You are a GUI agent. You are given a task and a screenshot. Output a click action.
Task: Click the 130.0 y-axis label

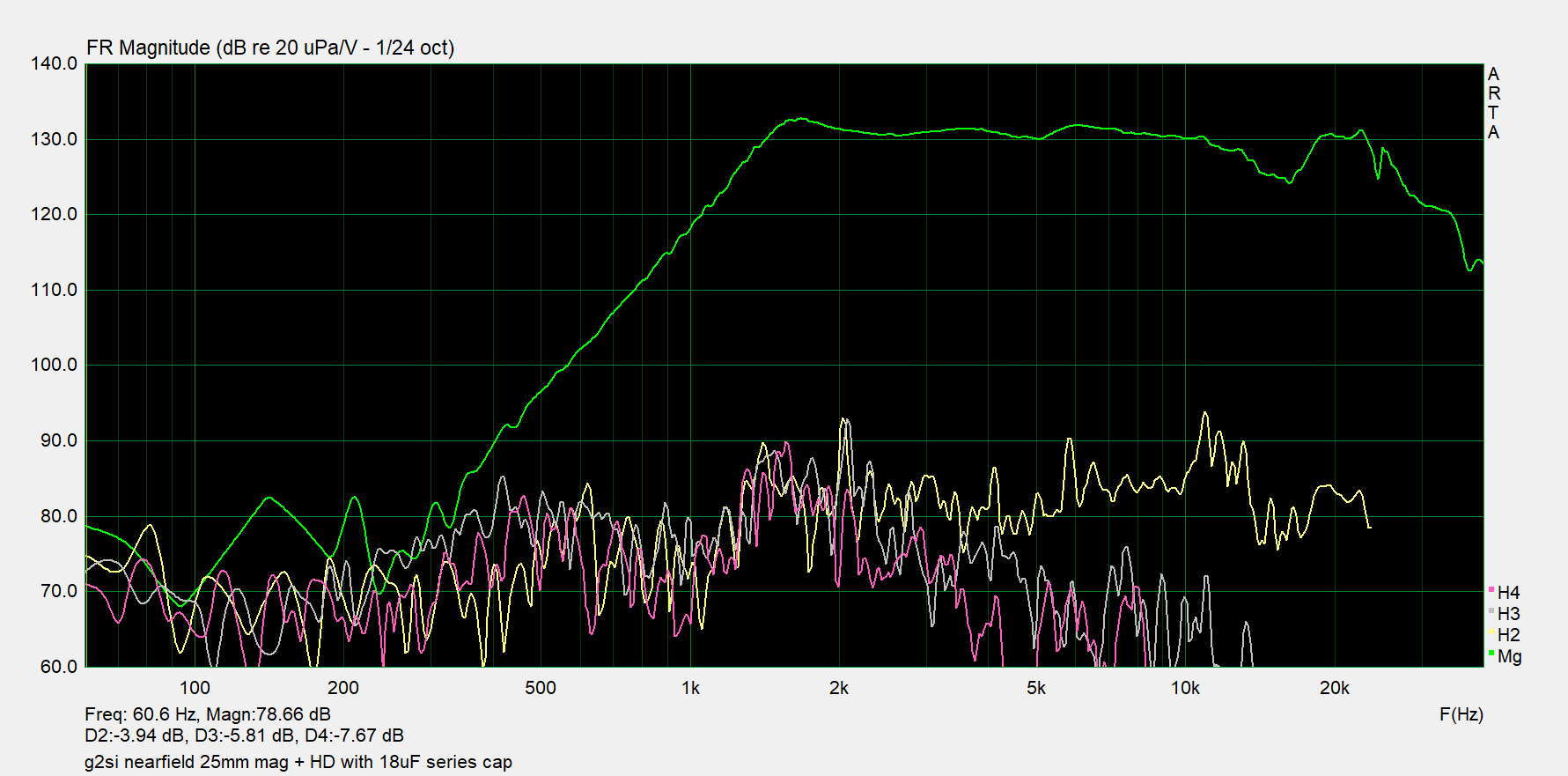tap(55, 139)
